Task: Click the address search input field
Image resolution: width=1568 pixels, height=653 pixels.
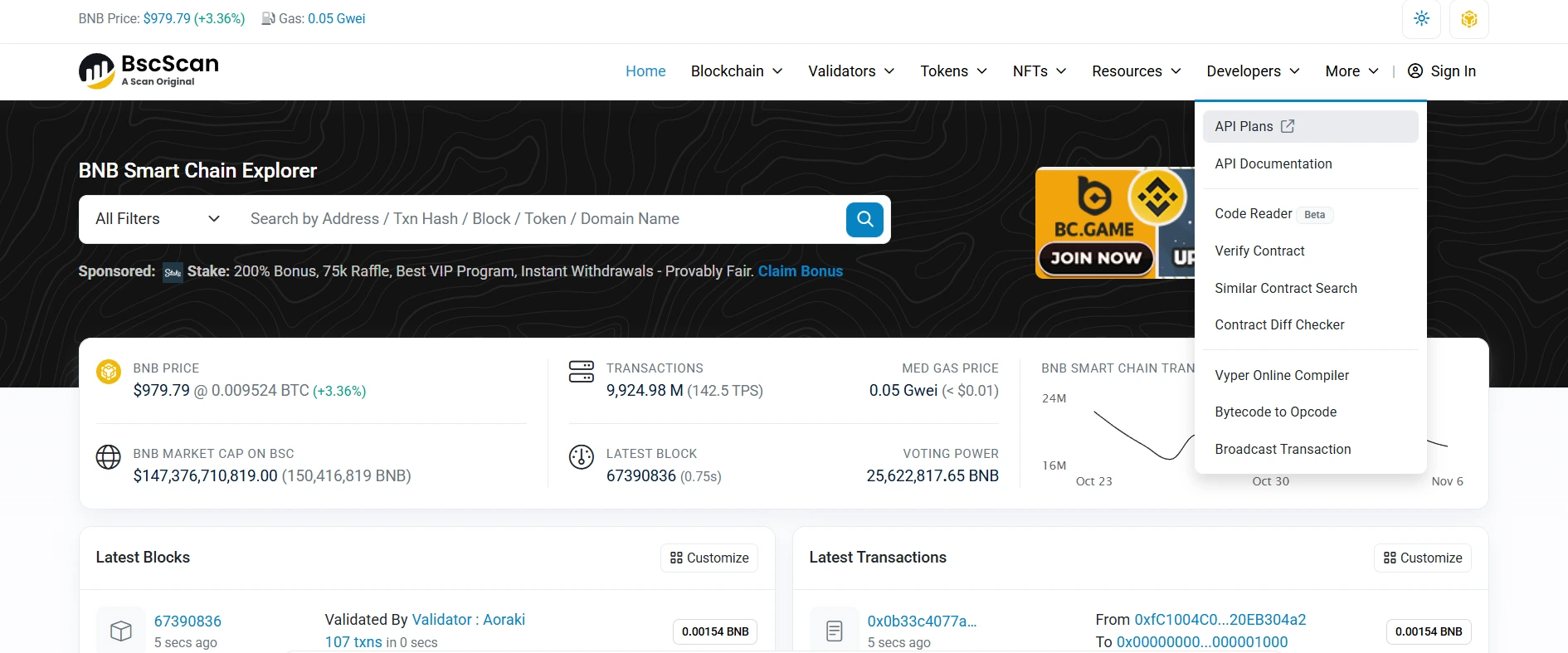Action: [539, 219]
